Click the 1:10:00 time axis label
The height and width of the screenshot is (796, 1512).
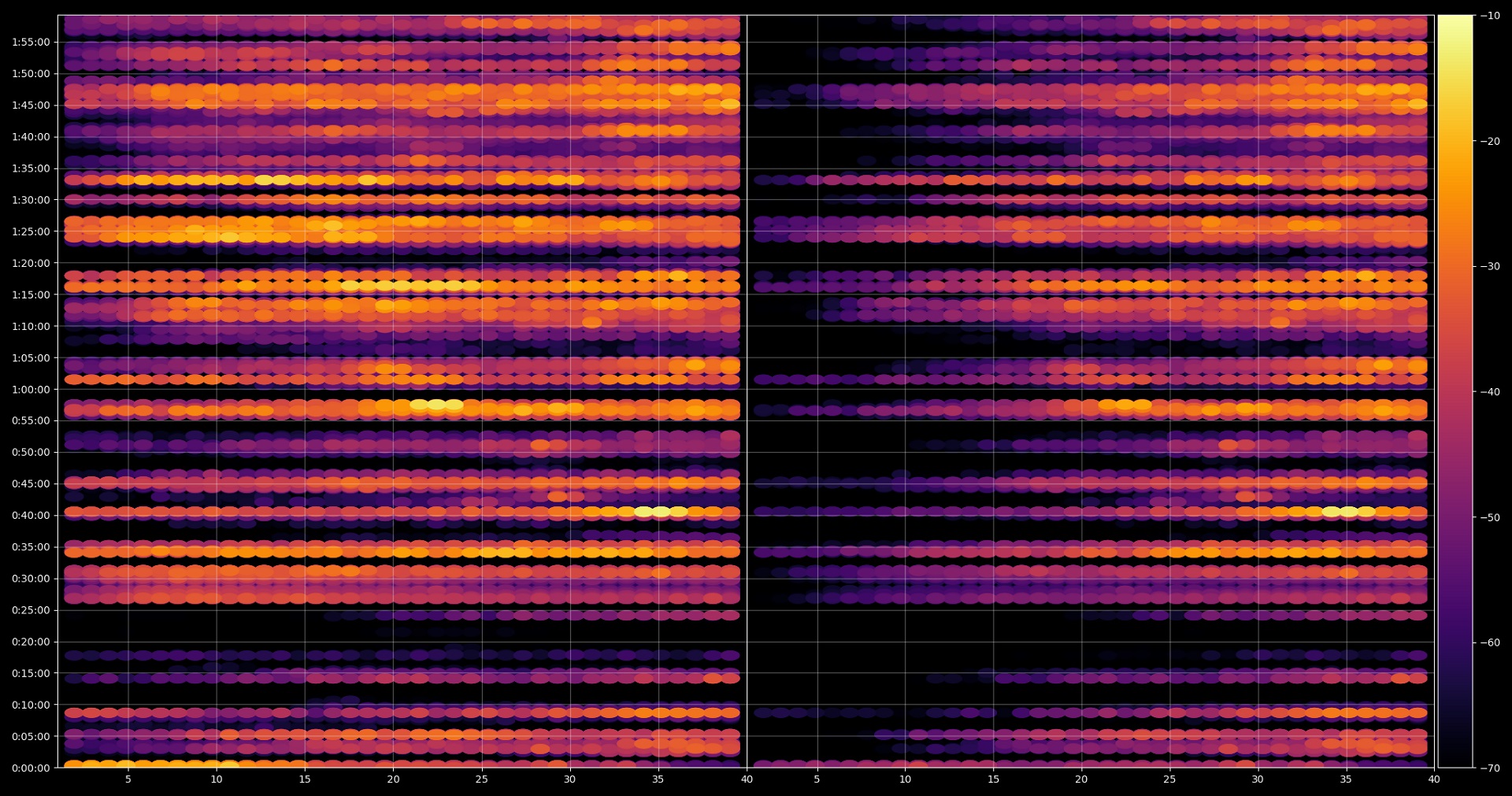[31, 327]
